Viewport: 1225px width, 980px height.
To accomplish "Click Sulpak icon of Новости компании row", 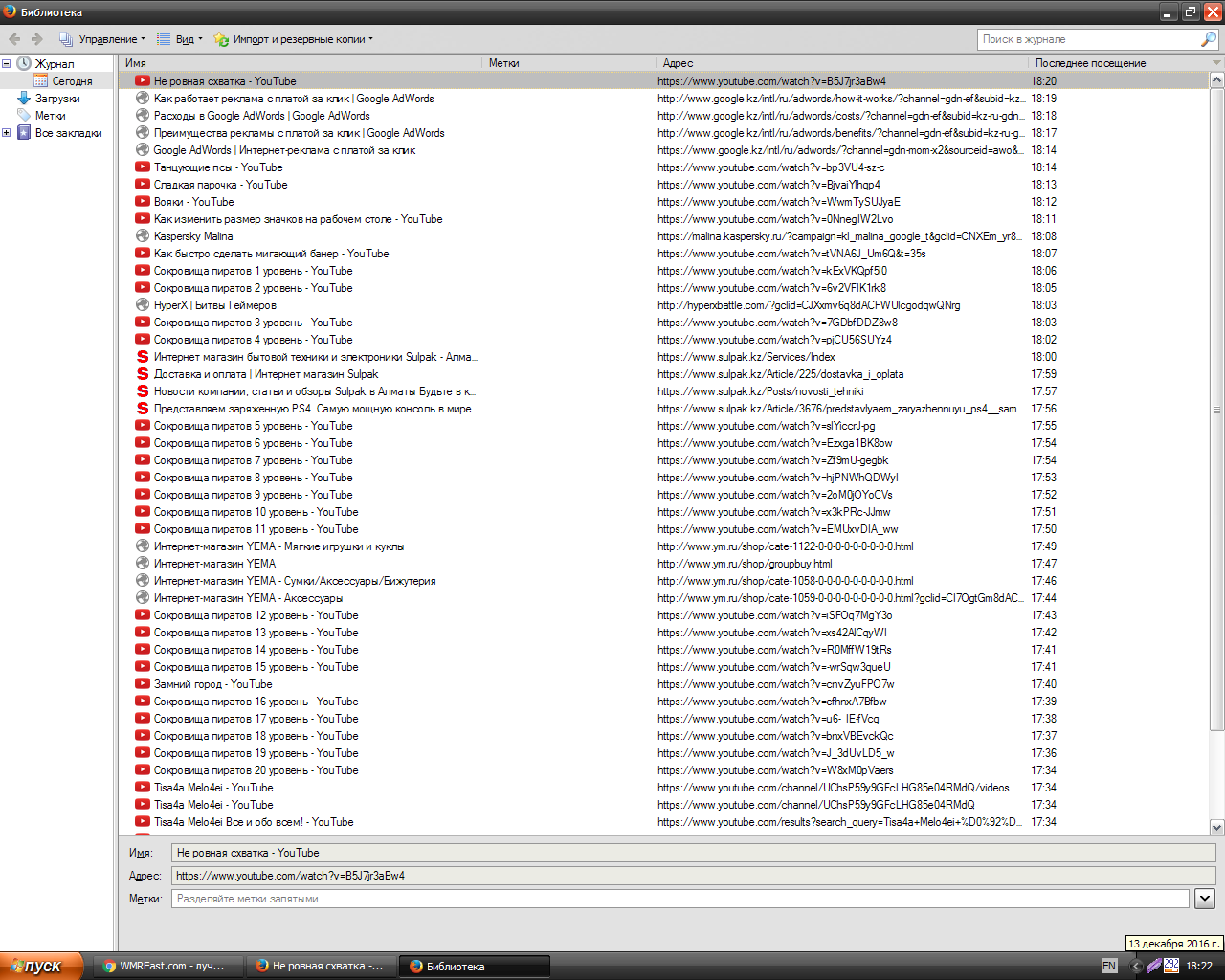I will coord(143,391).
